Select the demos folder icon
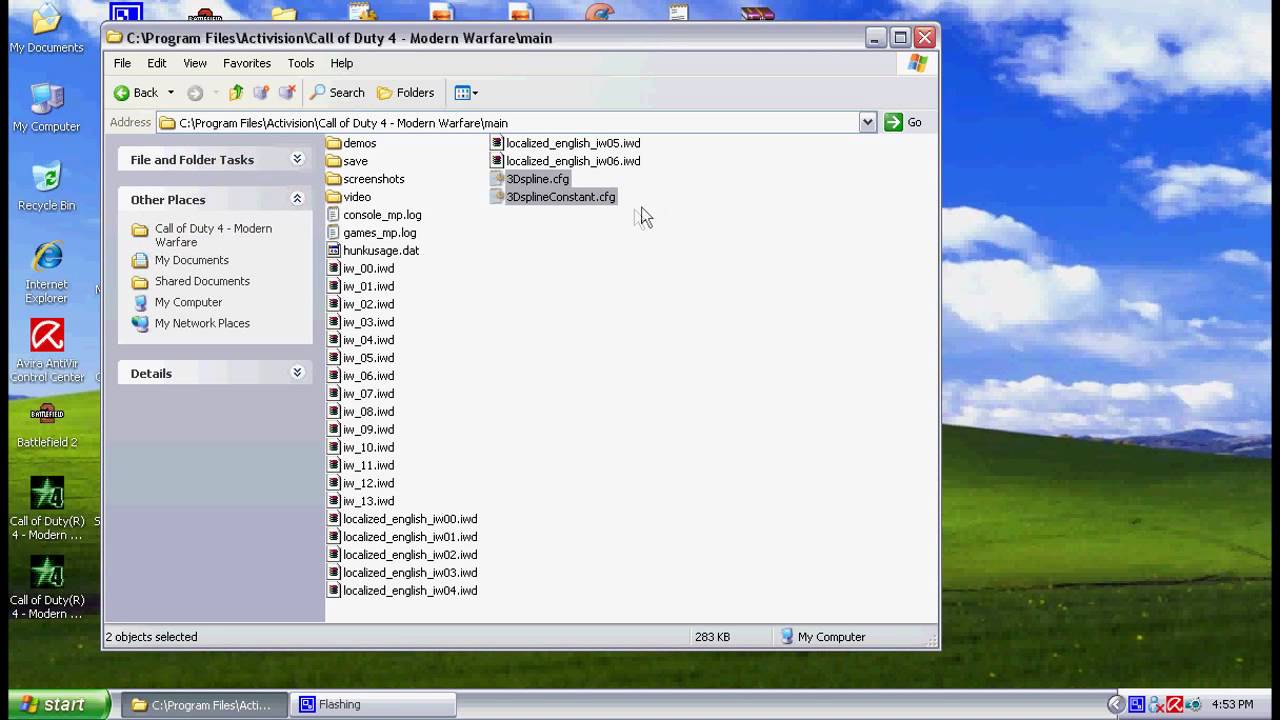1280x720 pixels. pos(334,143)
